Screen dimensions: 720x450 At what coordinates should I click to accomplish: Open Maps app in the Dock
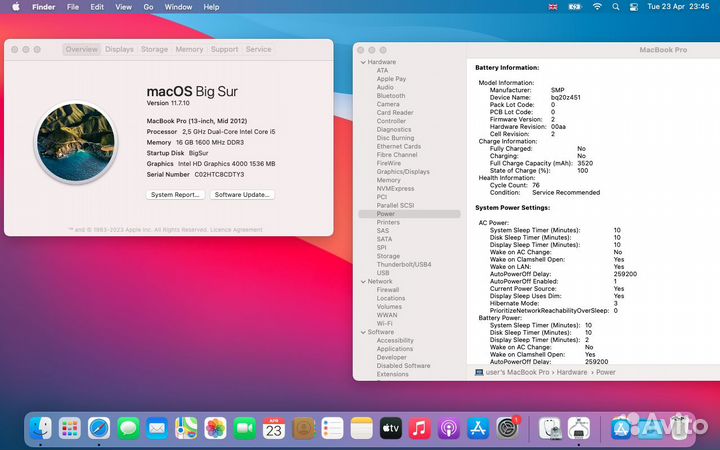[x=186, y=428]
